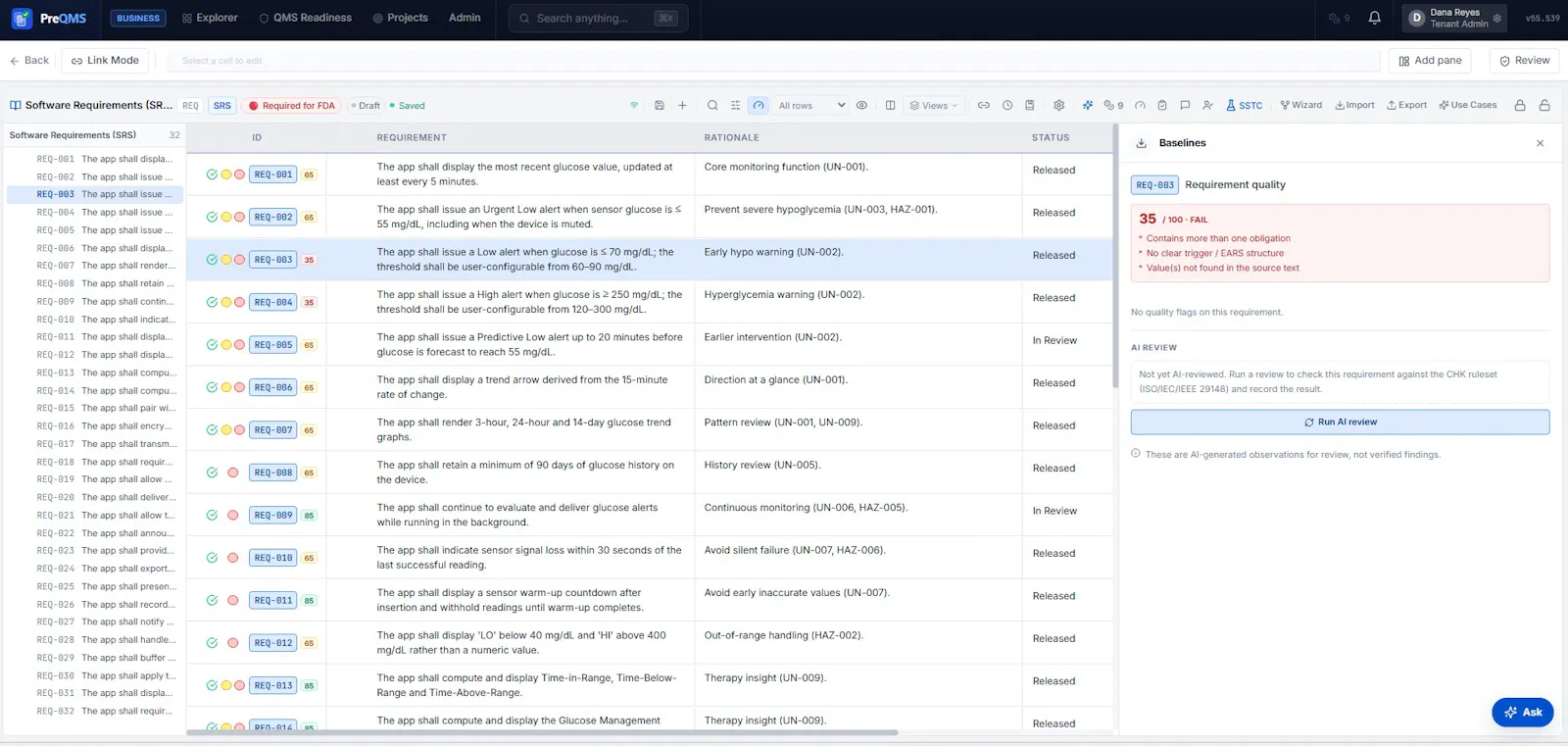Viewport: 1568px width, 746px height.
Task: Open the Explorer menu
Action: point(210,18)
